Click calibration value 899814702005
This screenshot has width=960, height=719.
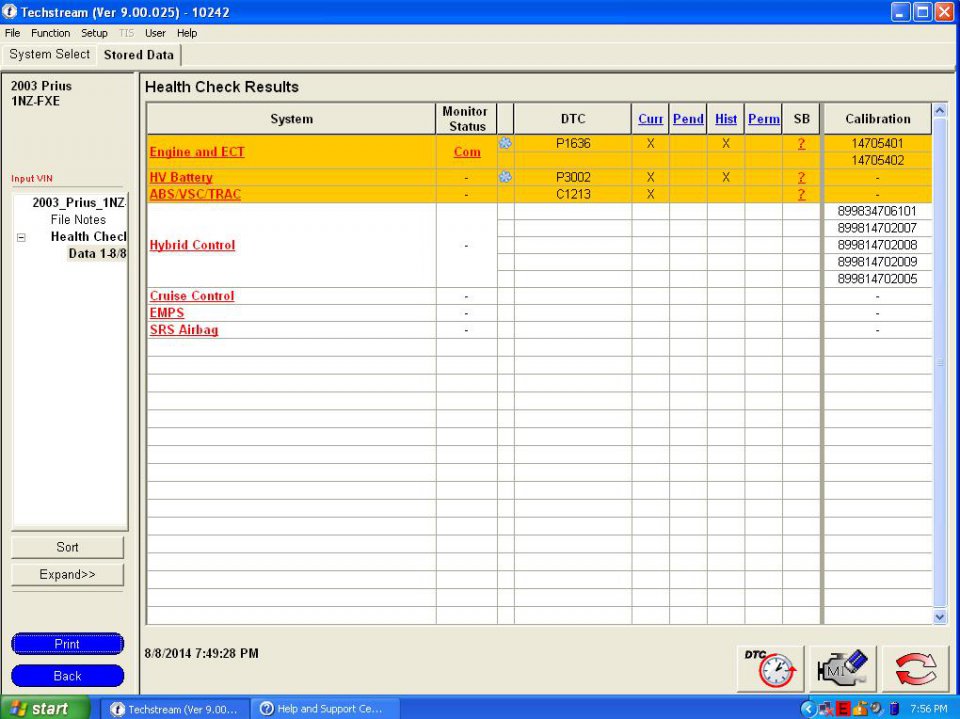[x=877, y=279]
